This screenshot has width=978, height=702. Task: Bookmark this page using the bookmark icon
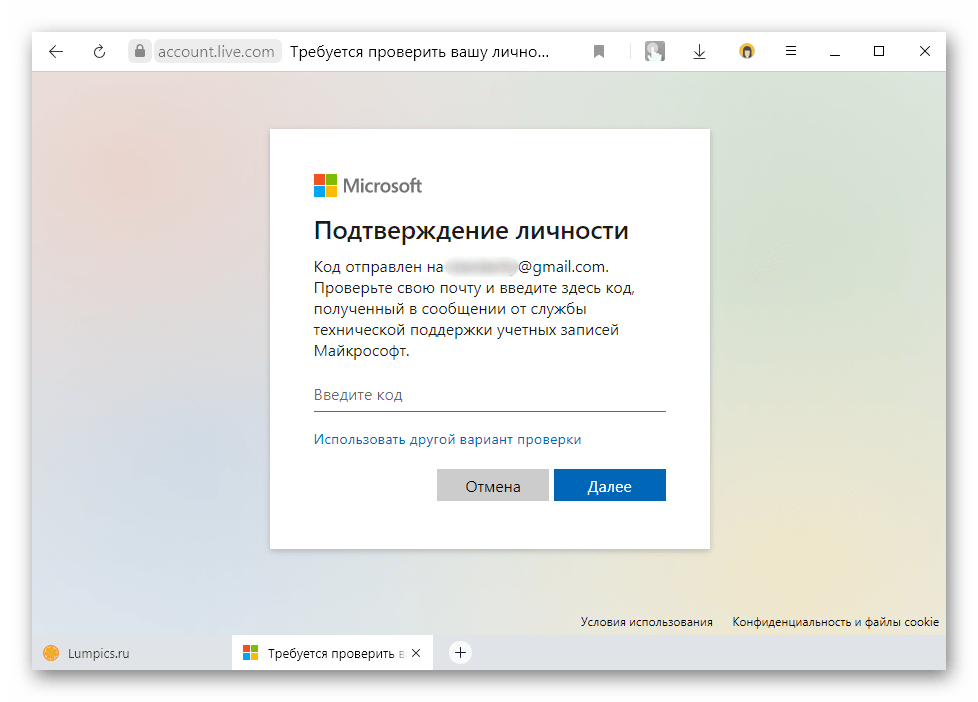[x=599, y=52]
